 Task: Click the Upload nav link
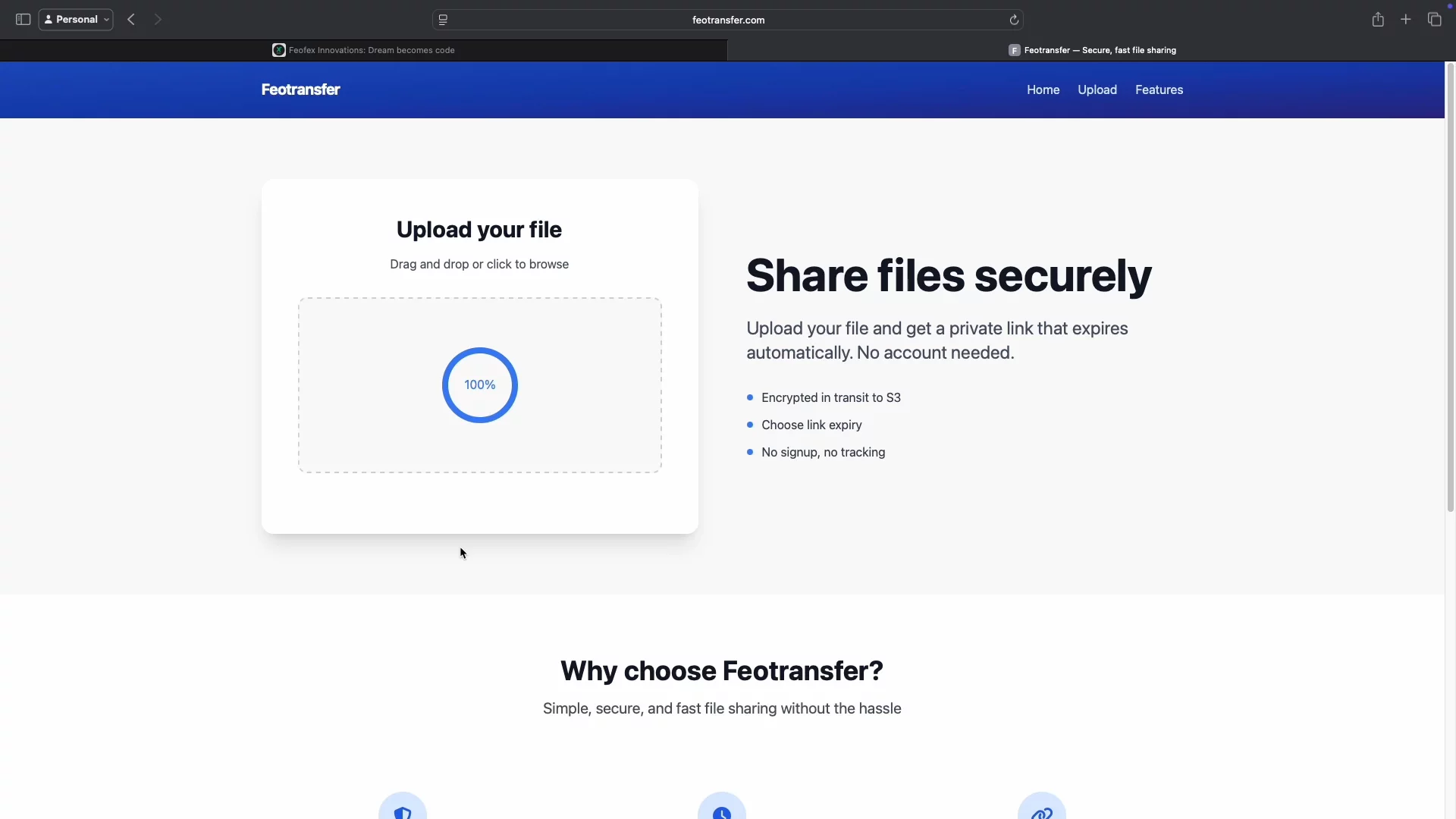point(1097,89)
